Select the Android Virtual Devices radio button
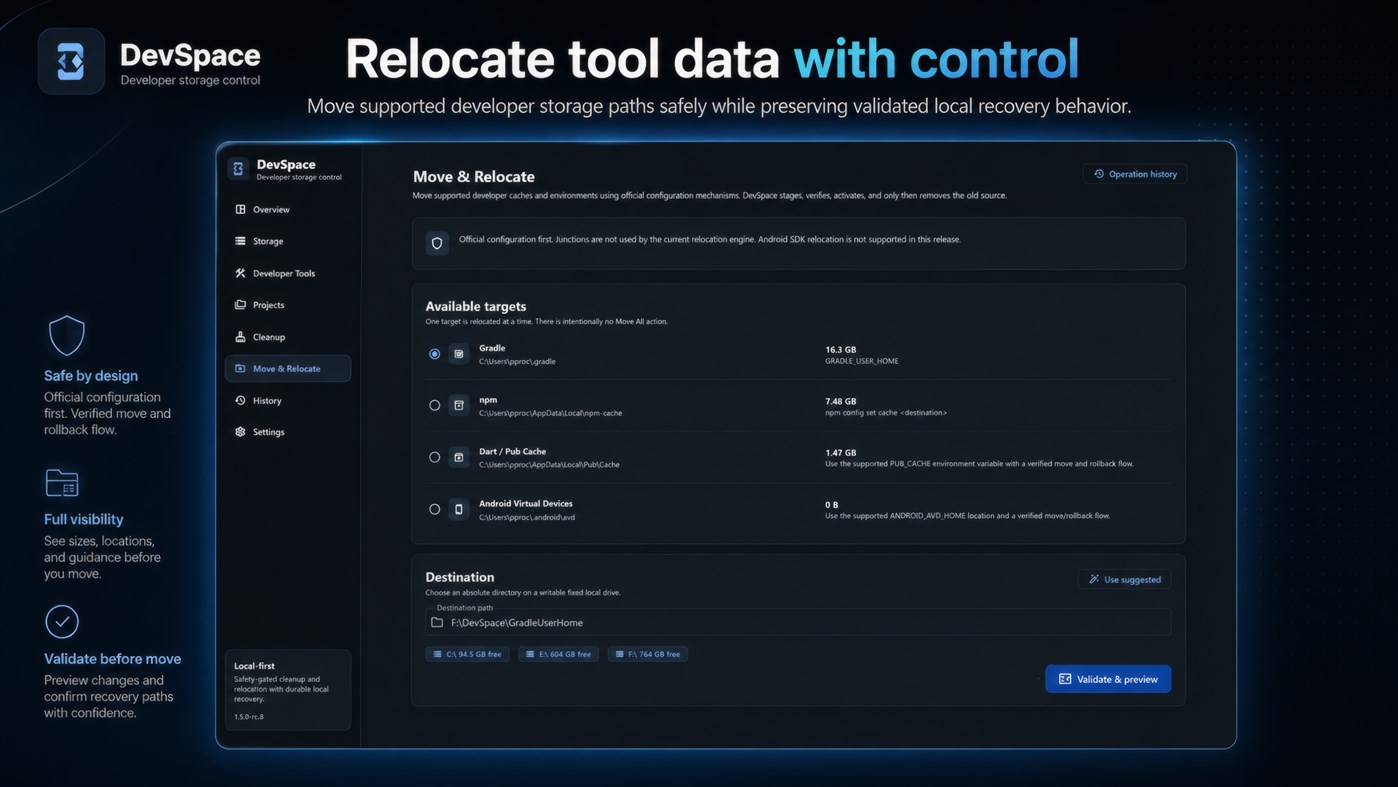1398x787 pixels. (x=434, y=509)
